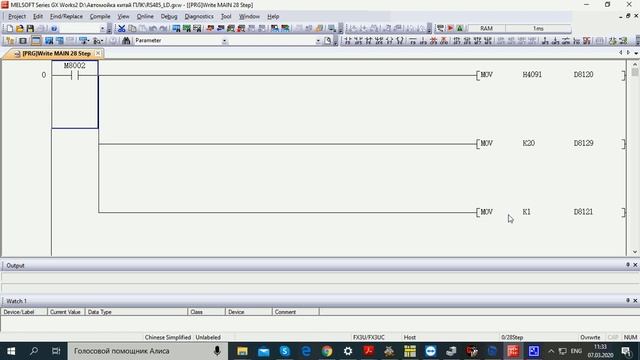This screenshot has width=640, height=360.
Task: Create a new project with New icon
Action: coord(9,28)
